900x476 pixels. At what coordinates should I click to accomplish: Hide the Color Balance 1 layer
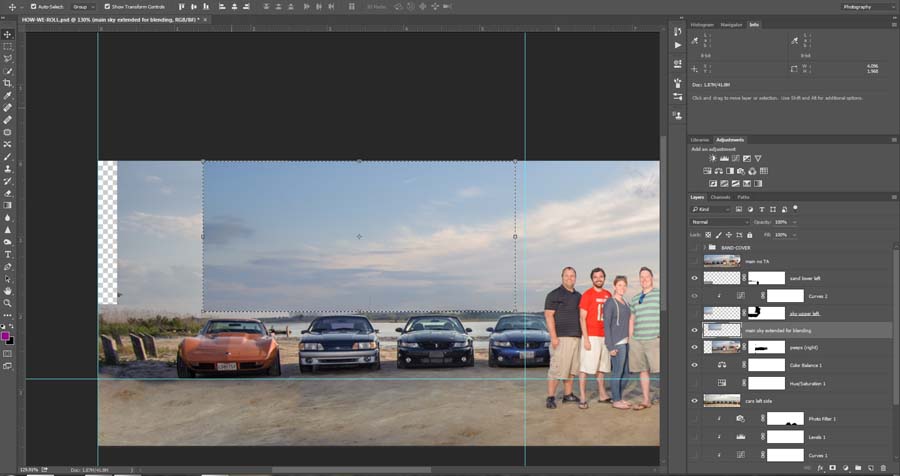[695, 365]
